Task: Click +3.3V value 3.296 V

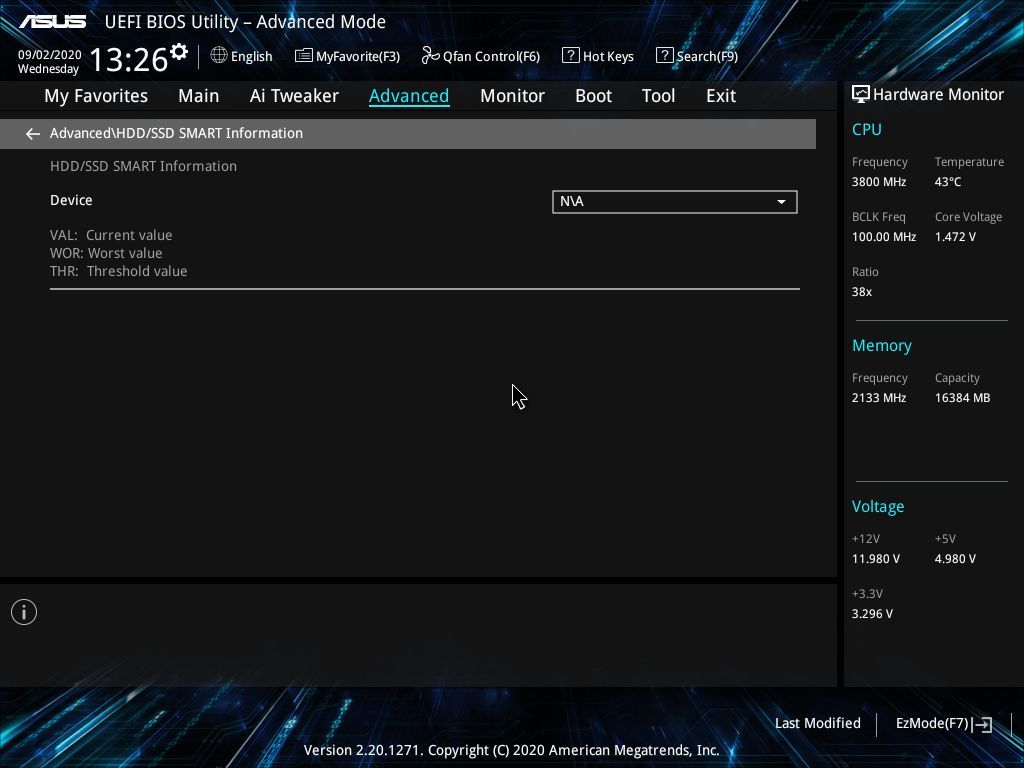Action: click(x=872, y=614)
